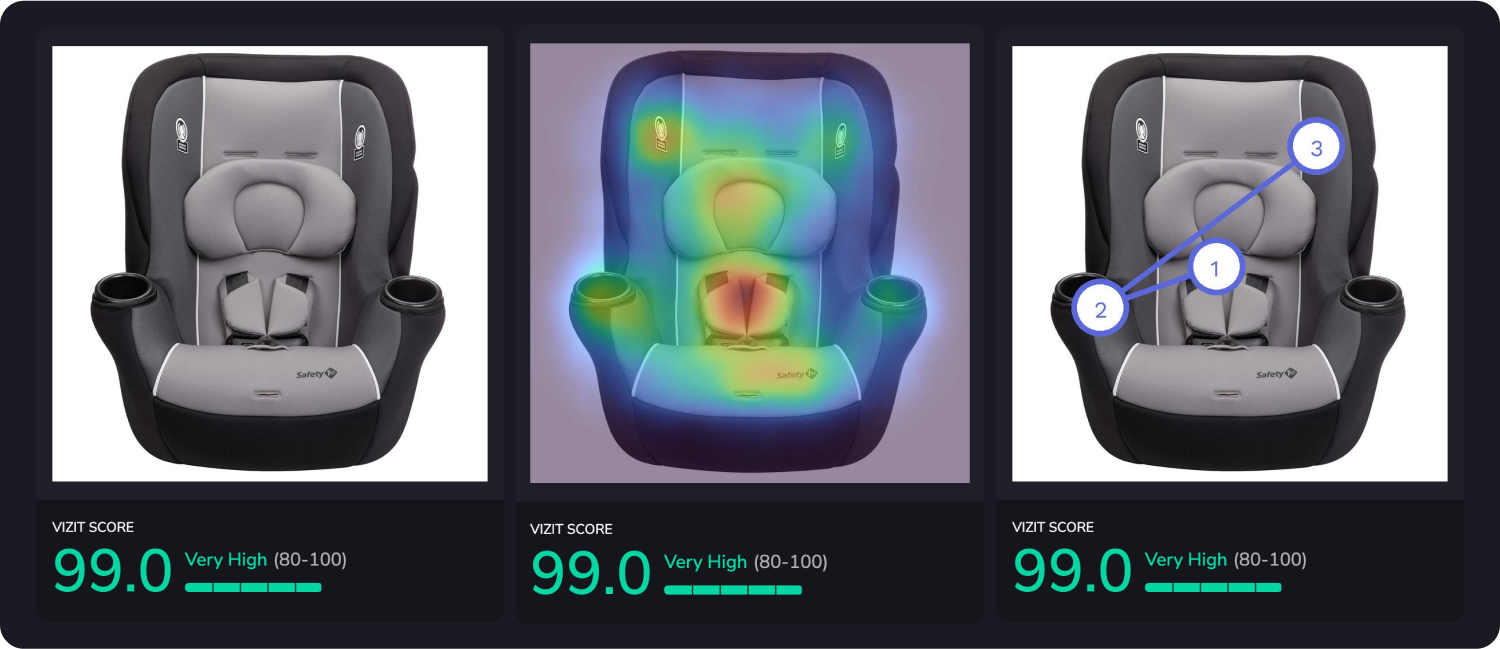
Task: Open the heatmap car seat image
Action: click(x=750, y=263)
